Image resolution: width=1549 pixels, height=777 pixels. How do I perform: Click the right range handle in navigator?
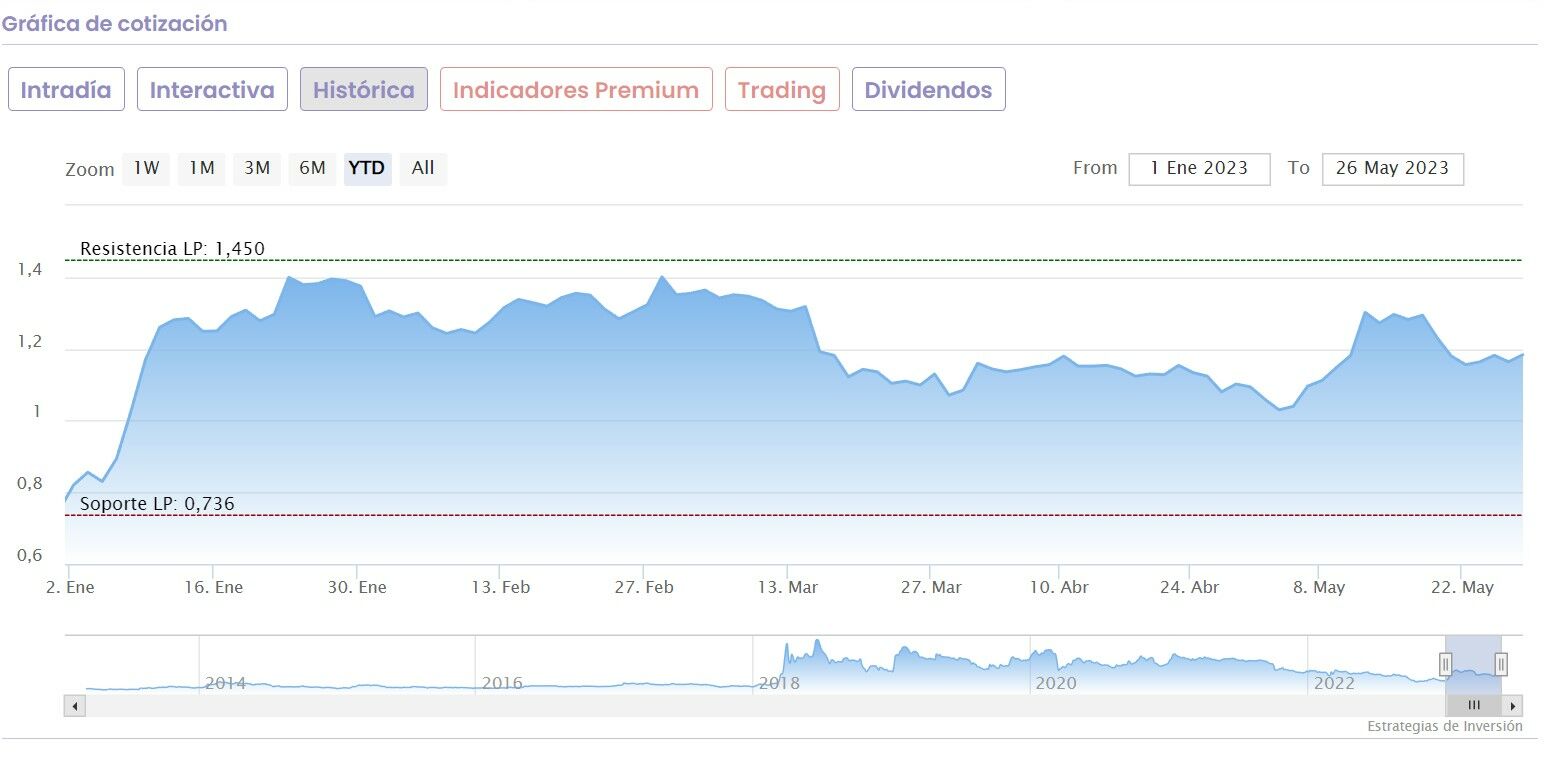tap(1501, 664)
